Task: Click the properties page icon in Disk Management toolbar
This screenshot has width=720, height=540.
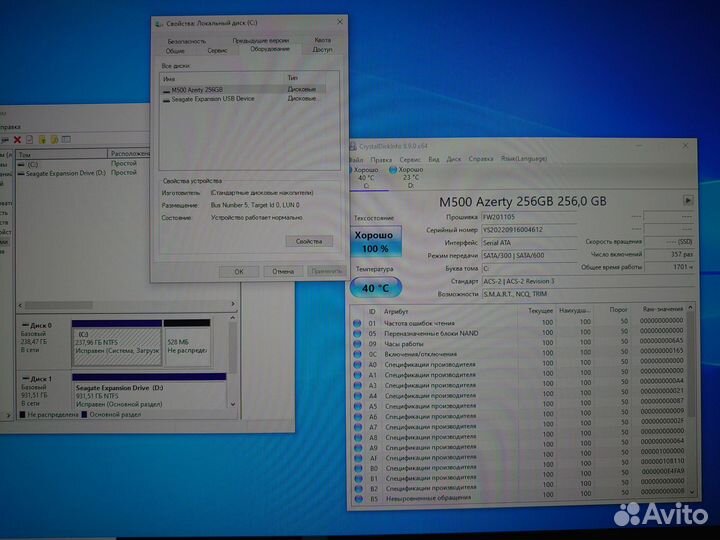Action: (x=29, y=140)
